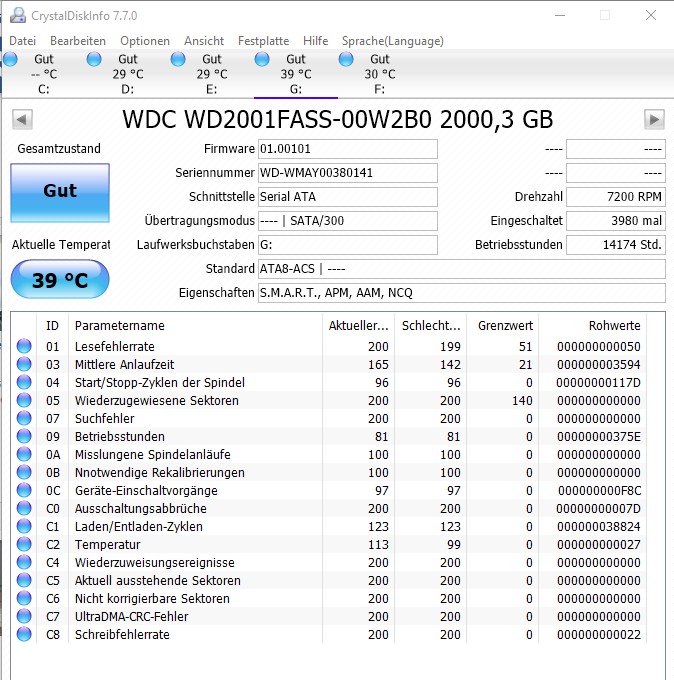Image resolution: width=674 pixels, height=680 pixels.
Task: Click the ID column header
Action: pyautogui.click(x=52, y=325)
